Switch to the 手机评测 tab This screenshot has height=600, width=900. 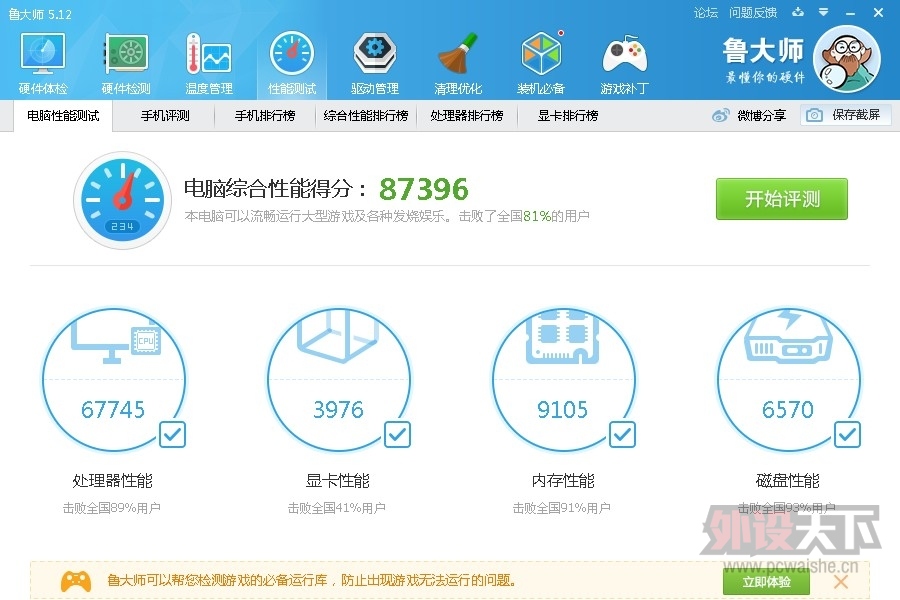(x=165, y=116)
